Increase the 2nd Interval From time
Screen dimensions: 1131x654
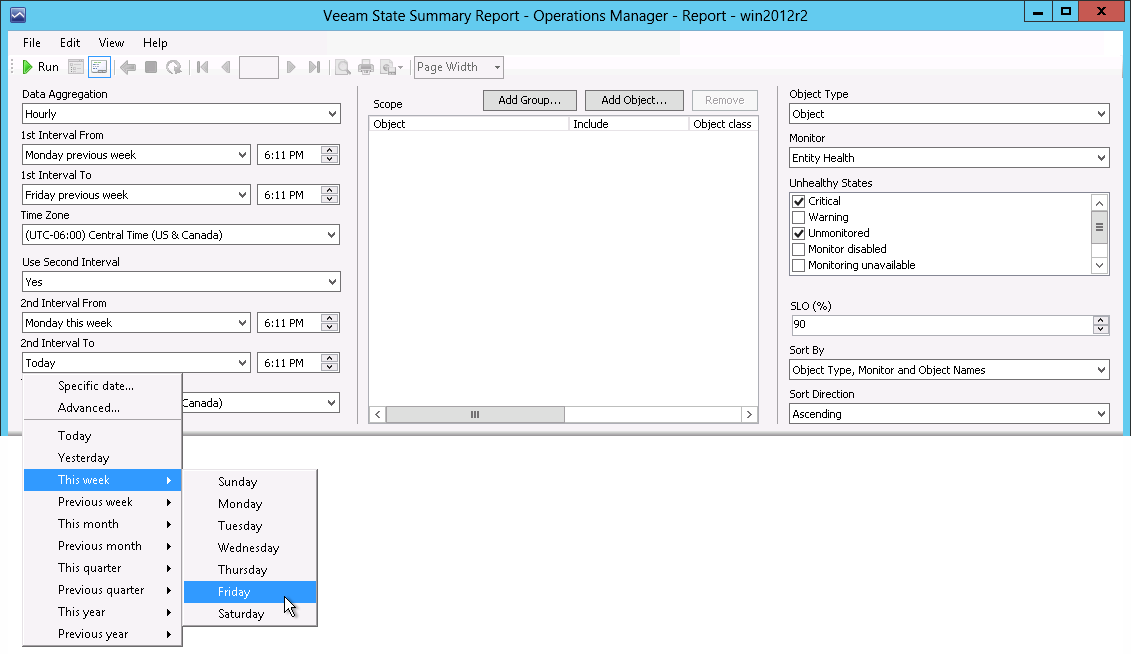tap(330, 318)
